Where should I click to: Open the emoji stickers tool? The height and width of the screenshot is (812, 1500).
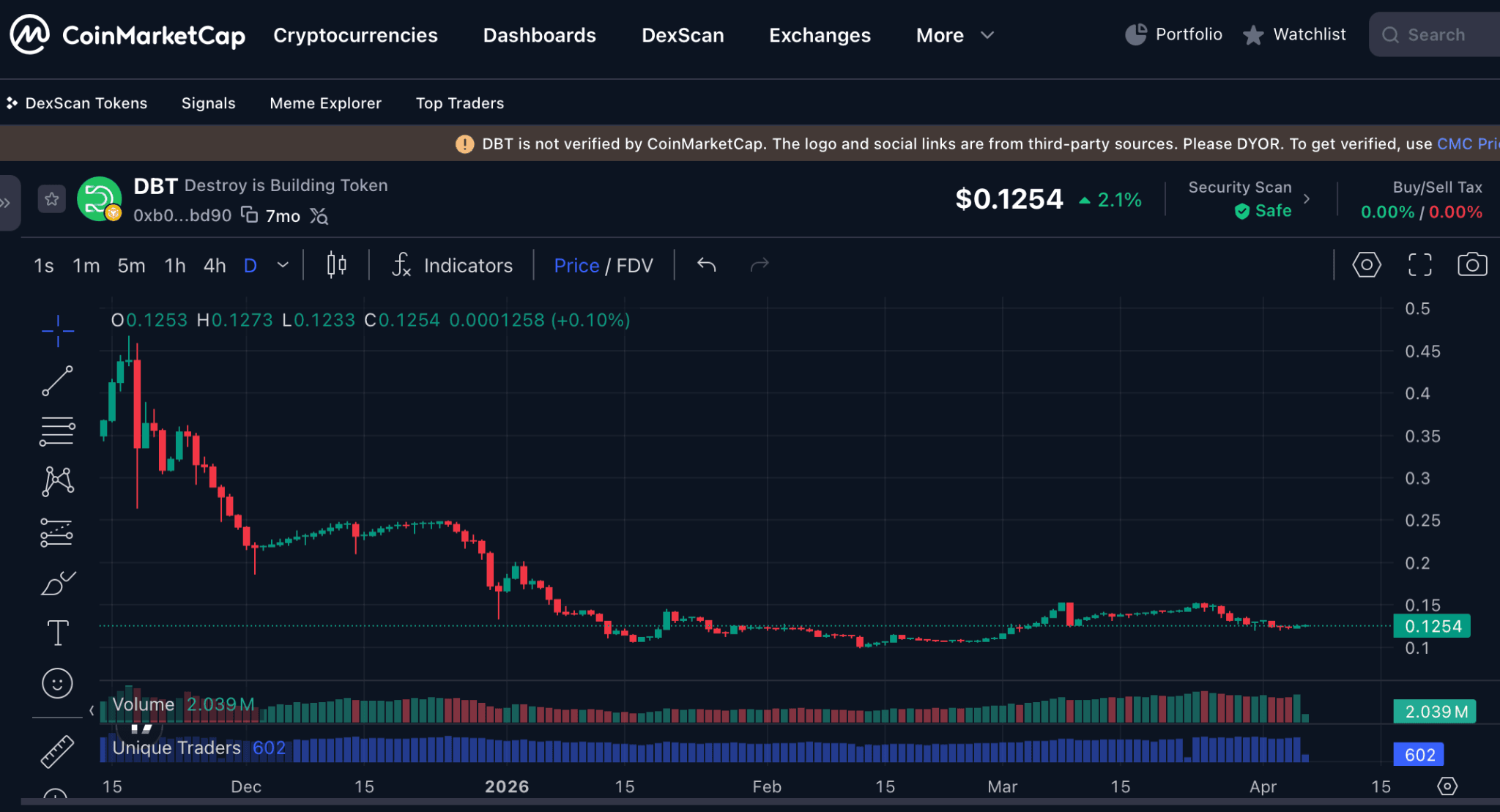(57, 682)
